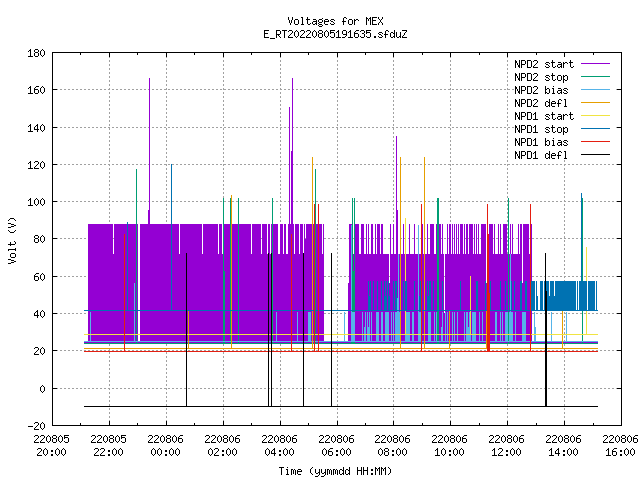Image resolution: width=640 pixels, height=480 pixels.
Task: Click the 220806 10:00 x-axis tick label
Action: pos(449,446)
